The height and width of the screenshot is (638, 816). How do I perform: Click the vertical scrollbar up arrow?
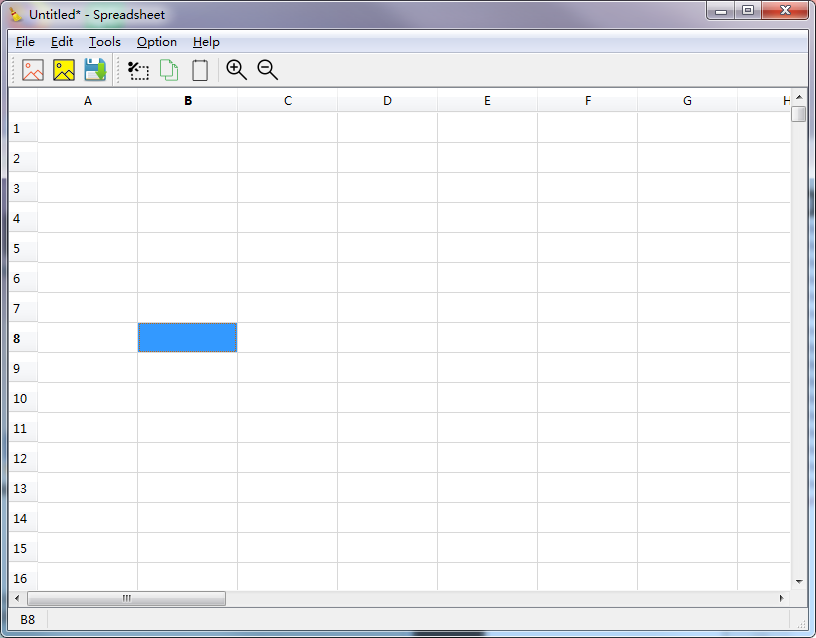pos(799,97)
